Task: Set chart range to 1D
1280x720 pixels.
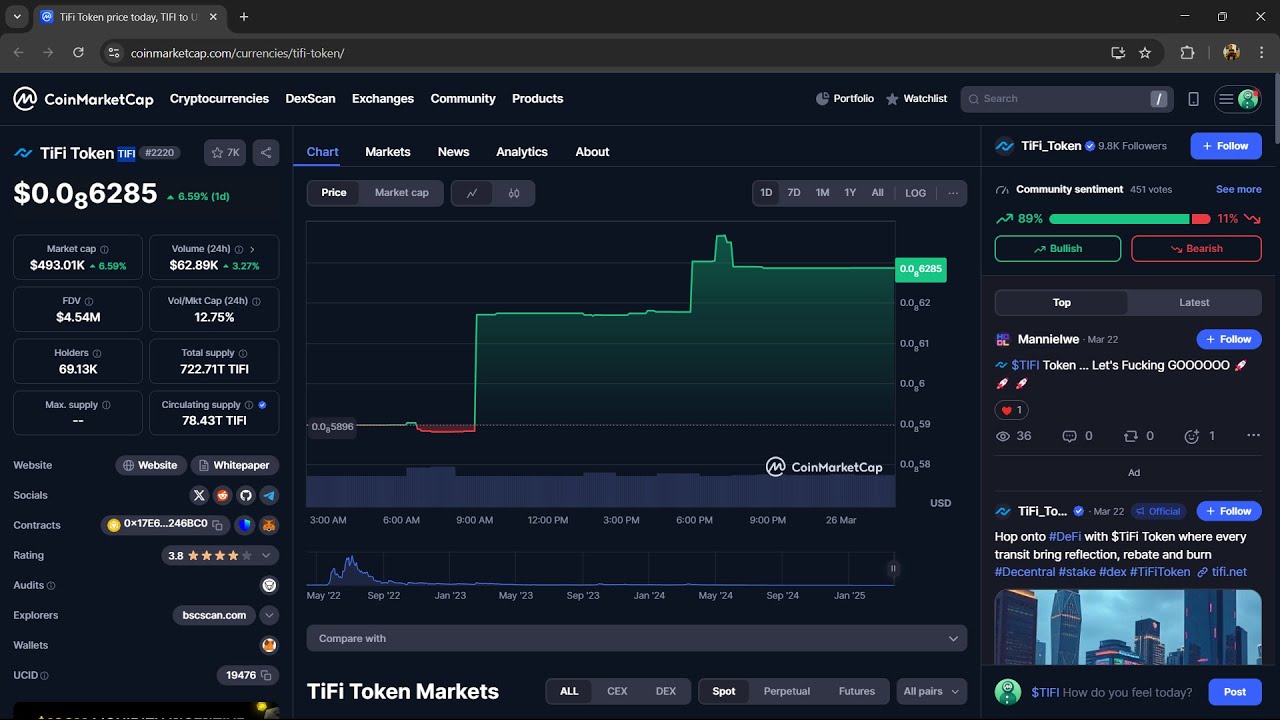Action: pos(766,193)
